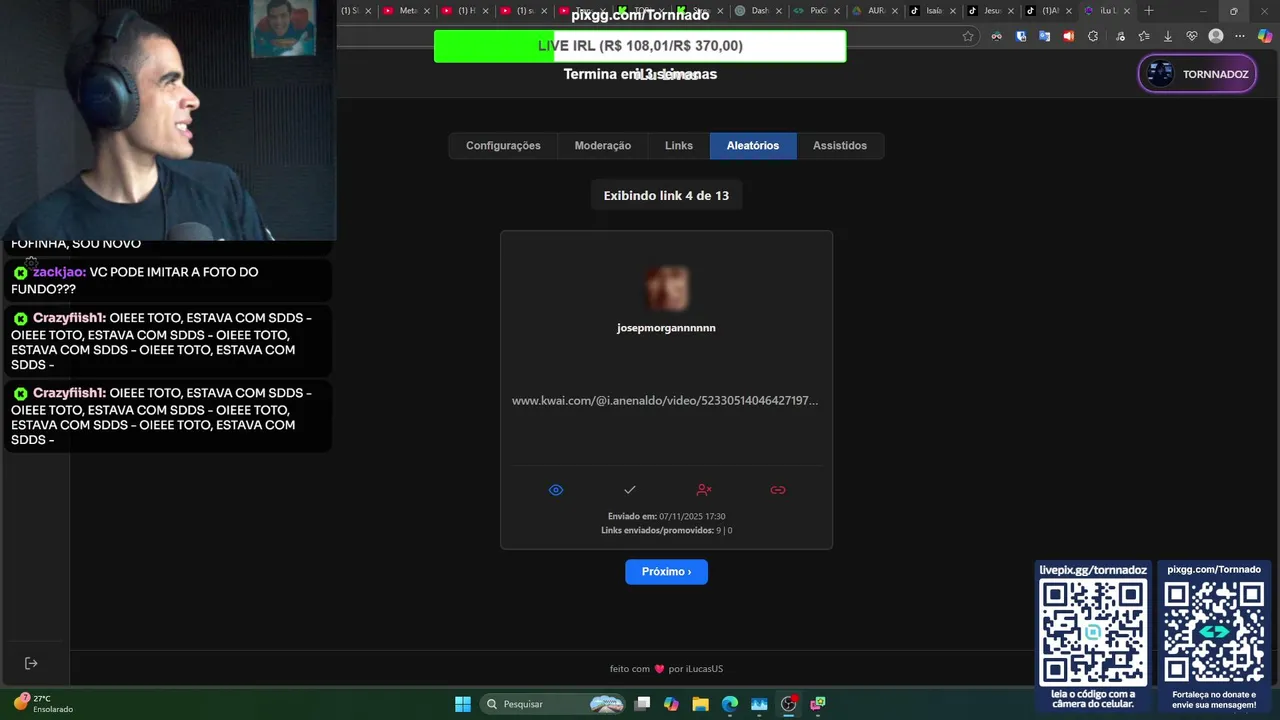1280x720 pixels.
Task: Click the blue shield extension icon
Action: (x=1021, y=36)
